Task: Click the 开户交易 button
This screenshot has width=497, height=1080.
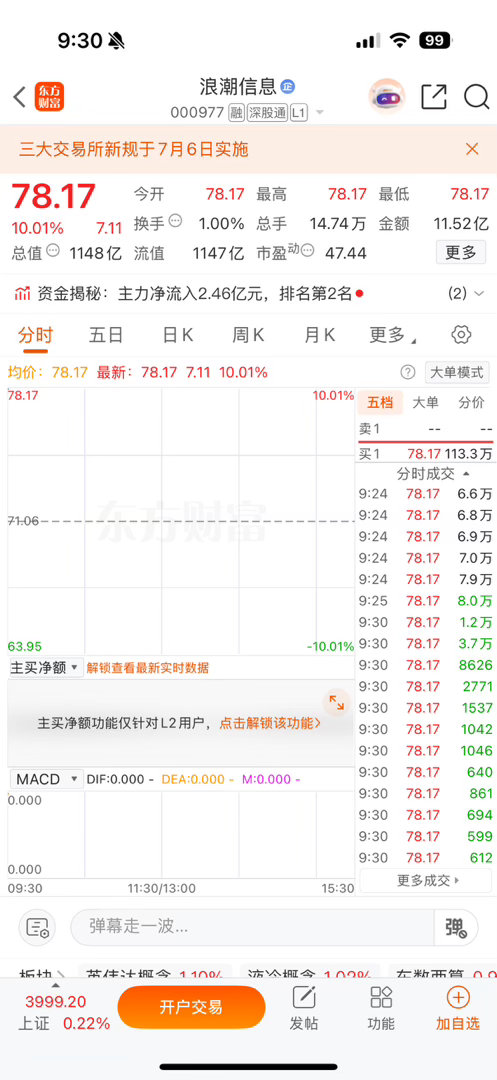Action: (x=191, y=1007)
